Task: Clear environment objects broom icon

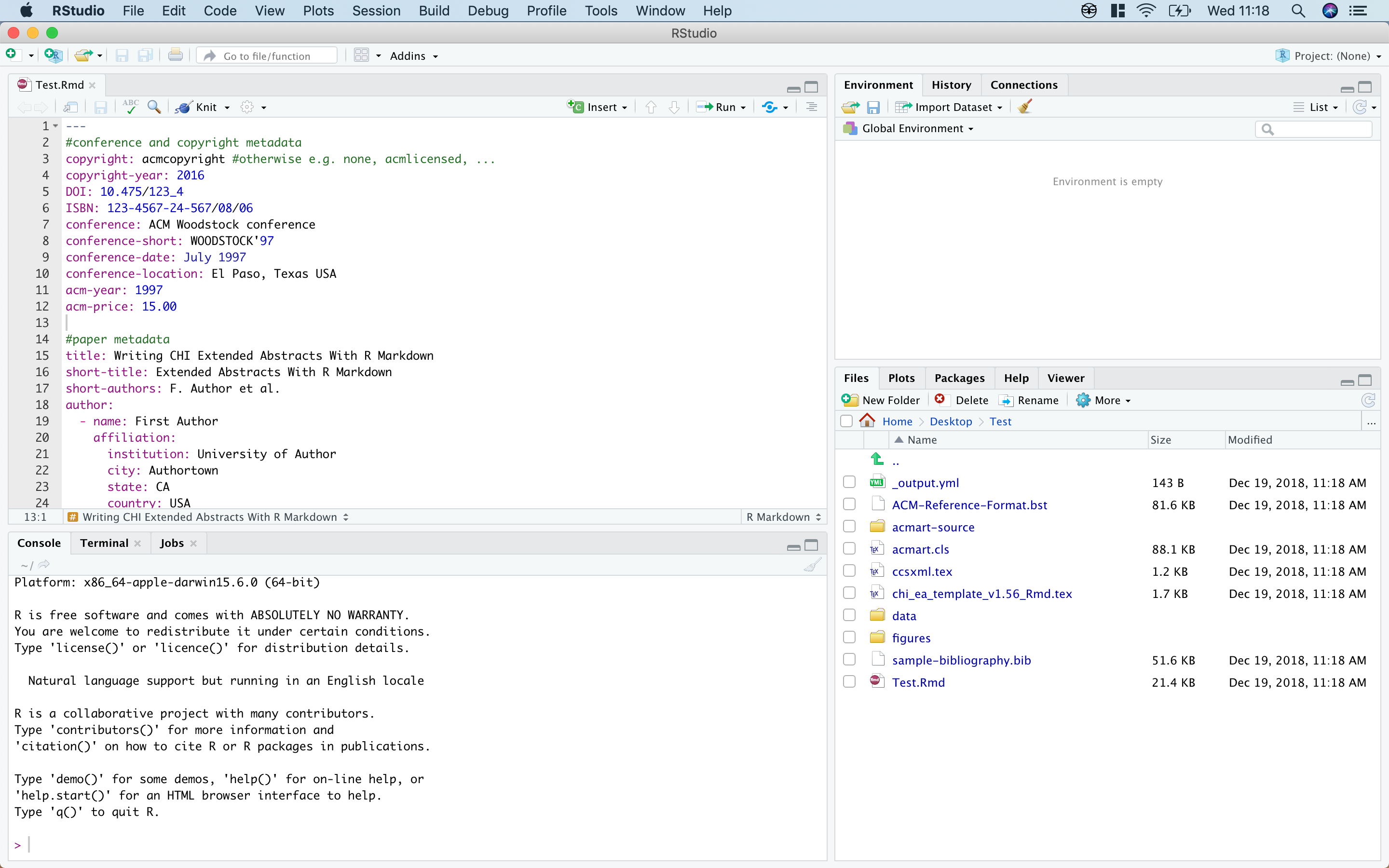Action: [x=1025, y=106]
